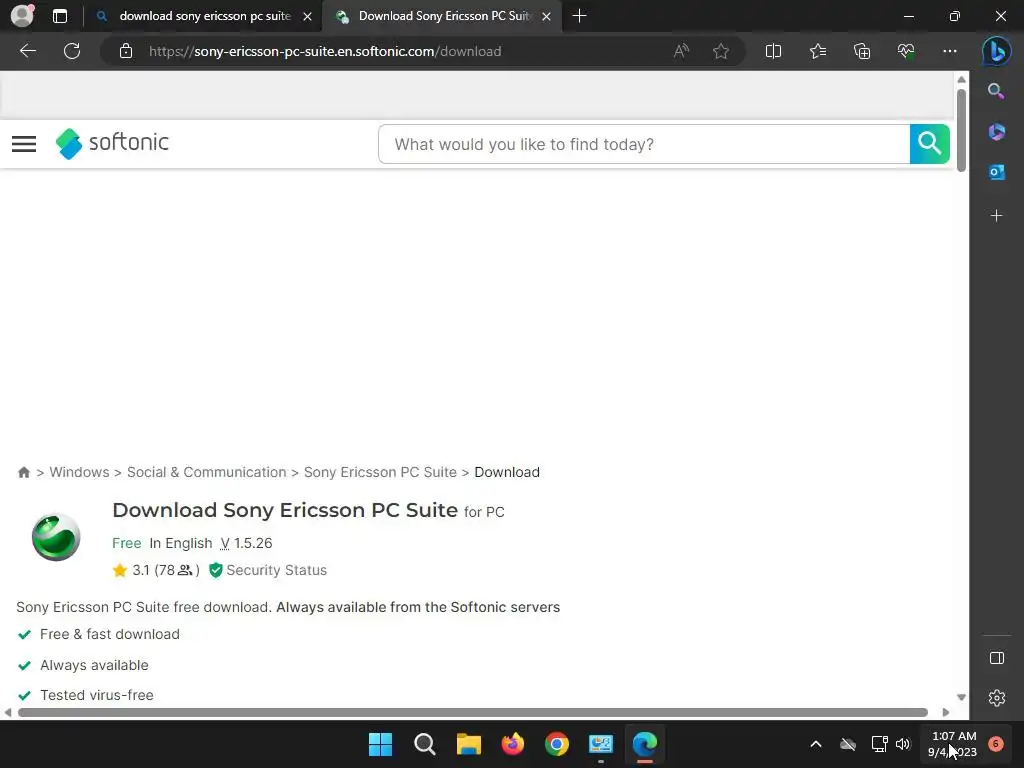The height and width of the screenshot is (768, 1024).
Task: Open notification center badge
Action: pos(996,744)
